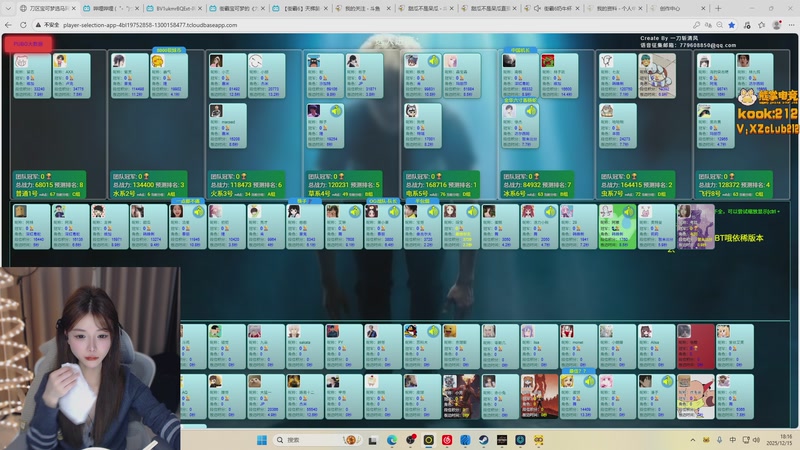Switch to the 哔哩哔哩 browser tab
Screen dimensions: 800x450
point(110,8)
